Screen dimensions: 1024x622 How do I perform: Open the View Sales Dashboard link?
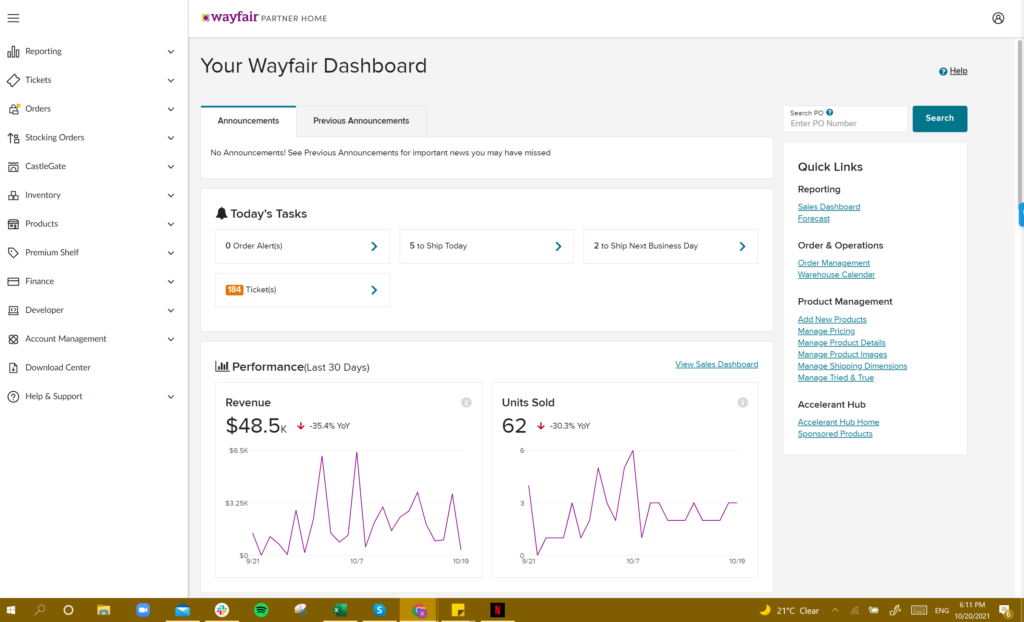[716, 365]
